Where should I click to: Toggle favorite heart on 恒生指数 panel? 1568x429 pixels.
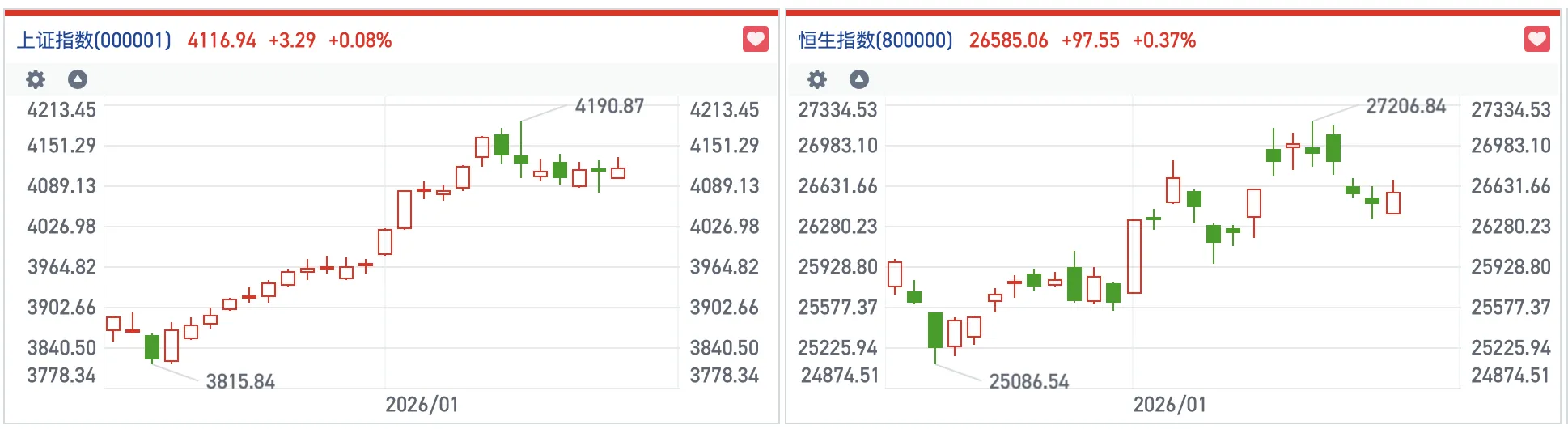[x=1536, y=39]
